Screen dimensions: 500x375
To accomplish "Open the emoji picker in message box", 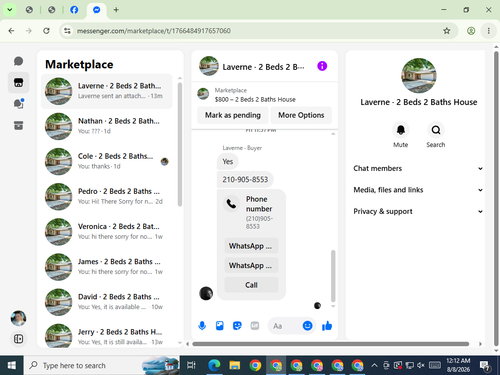I will (307, 326).
